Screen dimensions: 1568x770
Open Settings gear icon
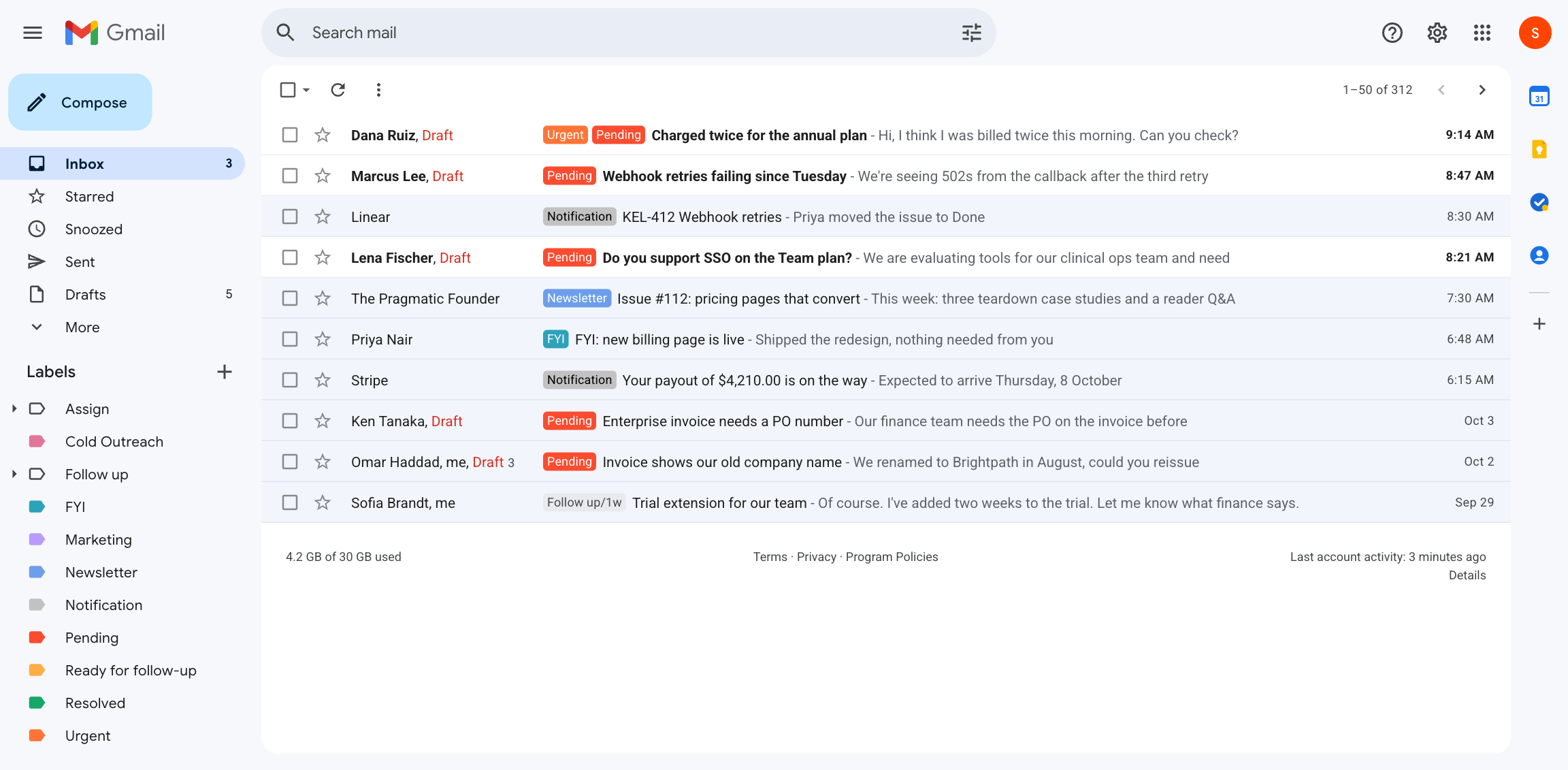[1437, 33]
